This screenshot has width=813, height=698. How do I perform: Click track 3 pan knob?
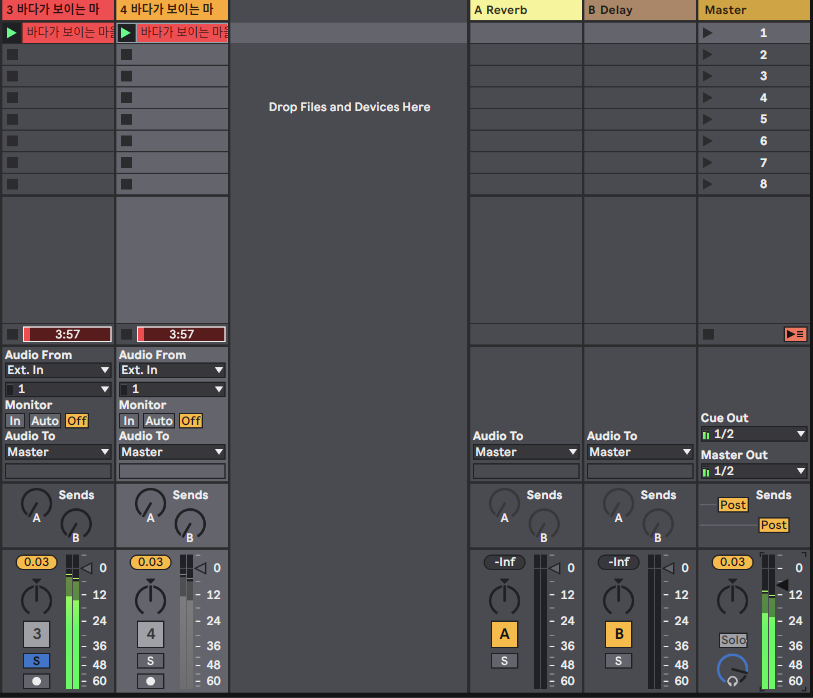pos(36,599)
